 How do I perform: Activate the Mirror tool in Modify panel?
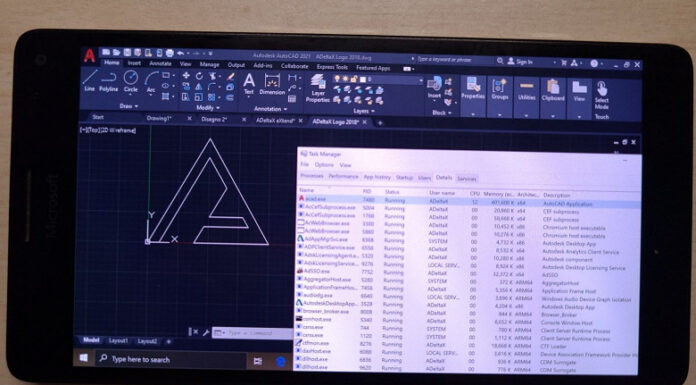coord(199,87)
